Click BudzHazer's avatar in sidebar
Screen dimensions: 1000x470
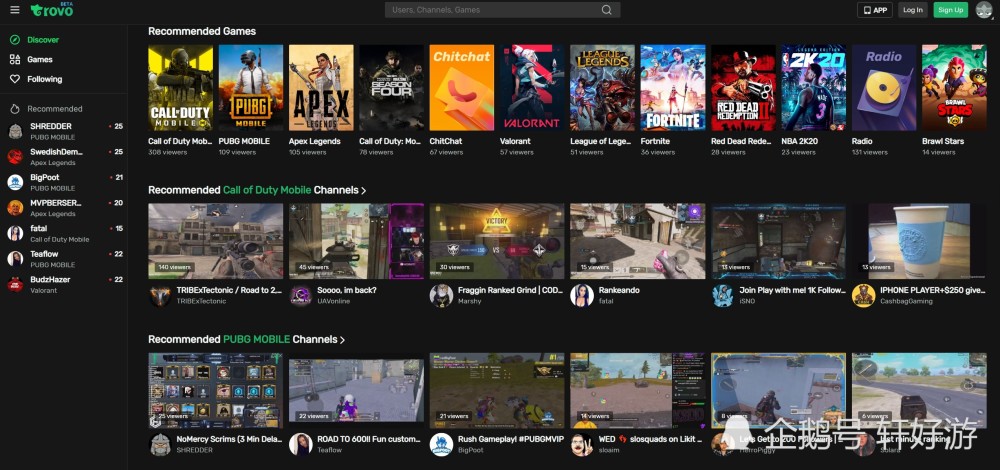click(x=15, y=284)
